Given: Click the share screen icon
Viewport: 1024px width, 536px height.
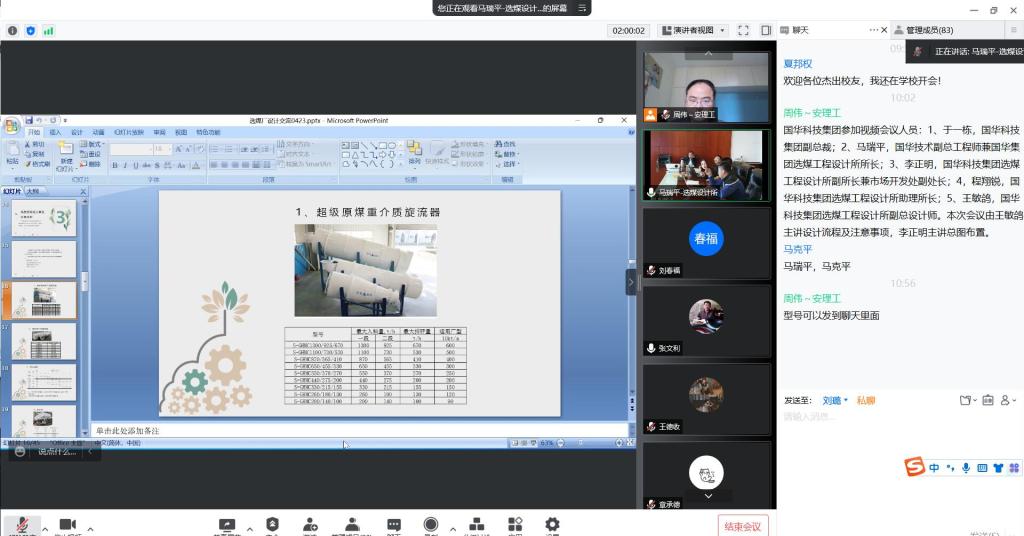Looking at the screenshot, I should point(227,525).
